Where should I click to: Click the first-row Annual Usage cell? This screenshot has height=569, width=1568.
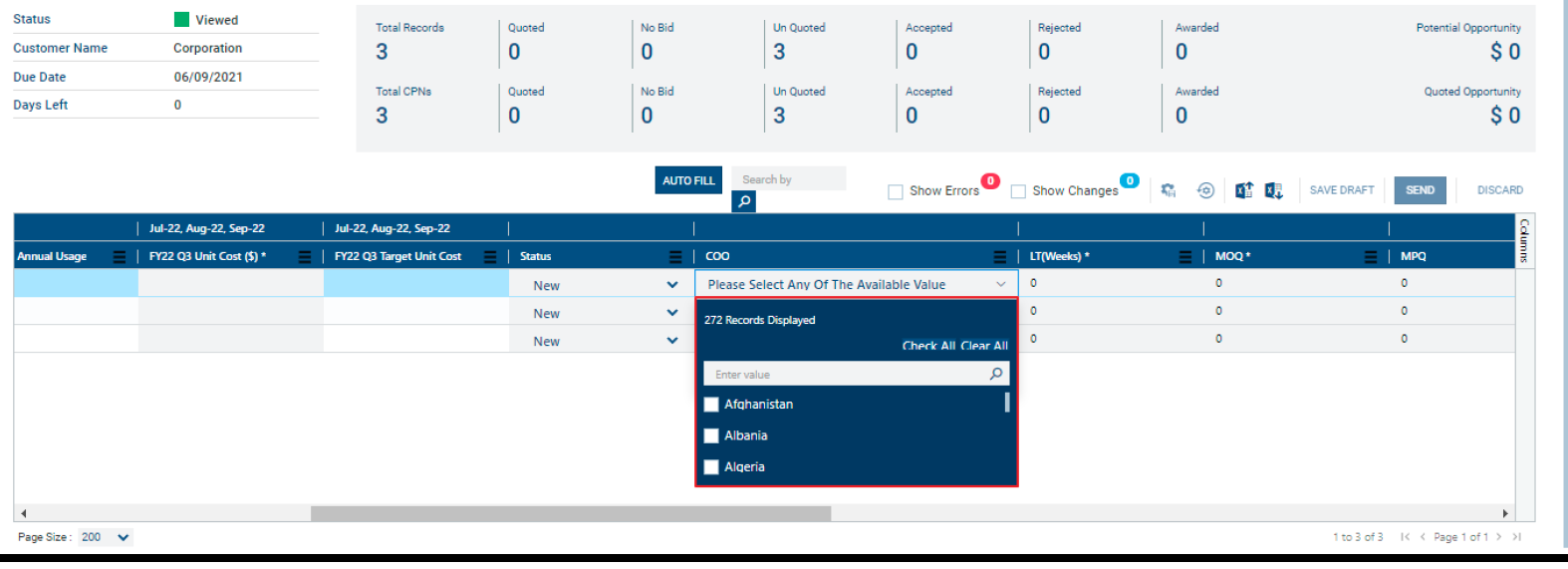pyautogui.click(x=76, y=283)
